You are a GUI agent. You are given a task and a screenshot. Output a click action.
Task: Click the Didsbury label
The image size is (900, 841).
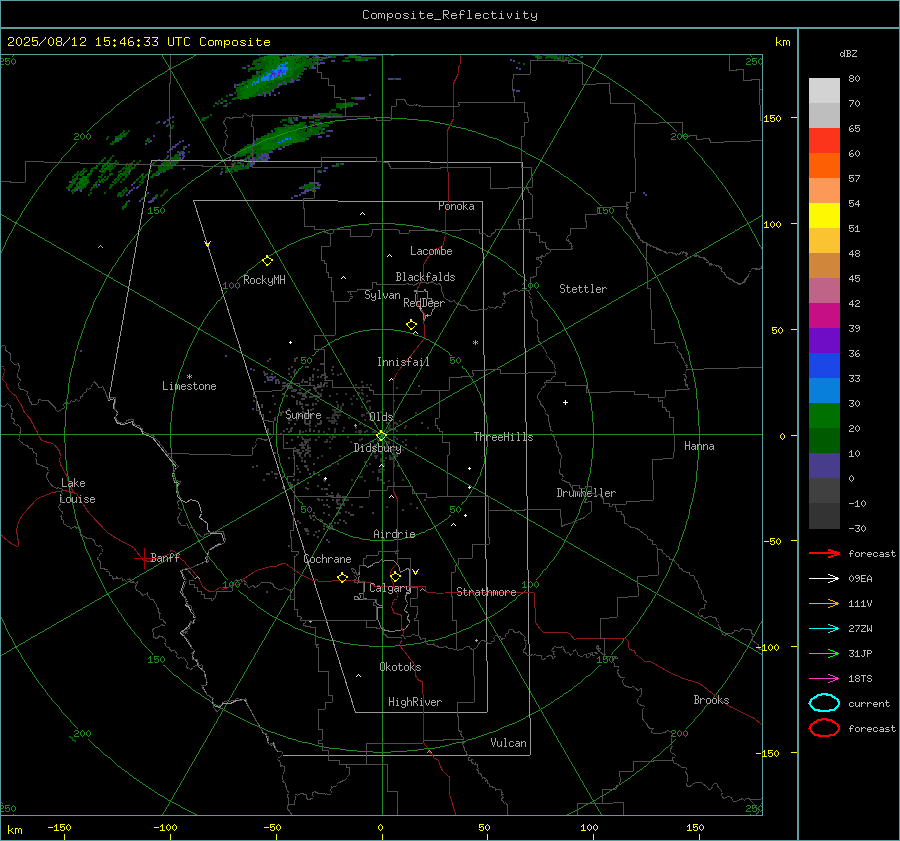377,448
